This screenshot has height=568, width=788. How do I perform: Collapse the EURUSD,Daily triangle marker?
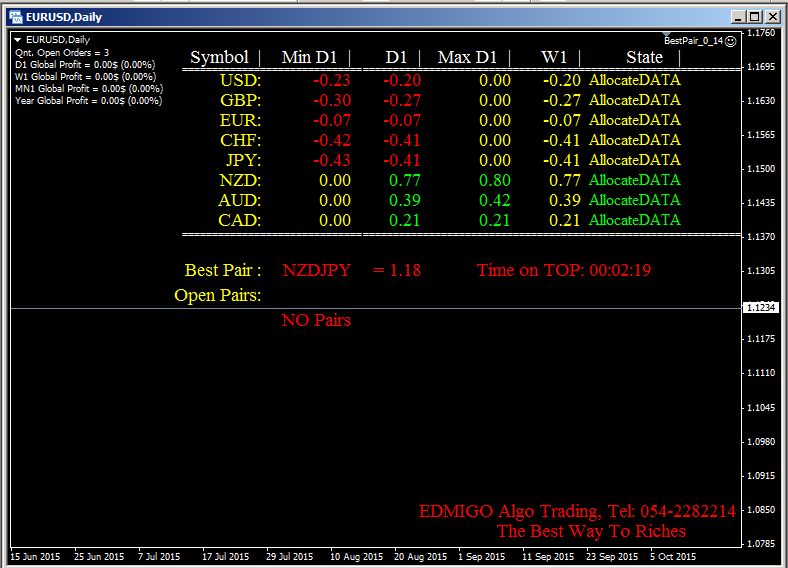click(x=18, y=39)
